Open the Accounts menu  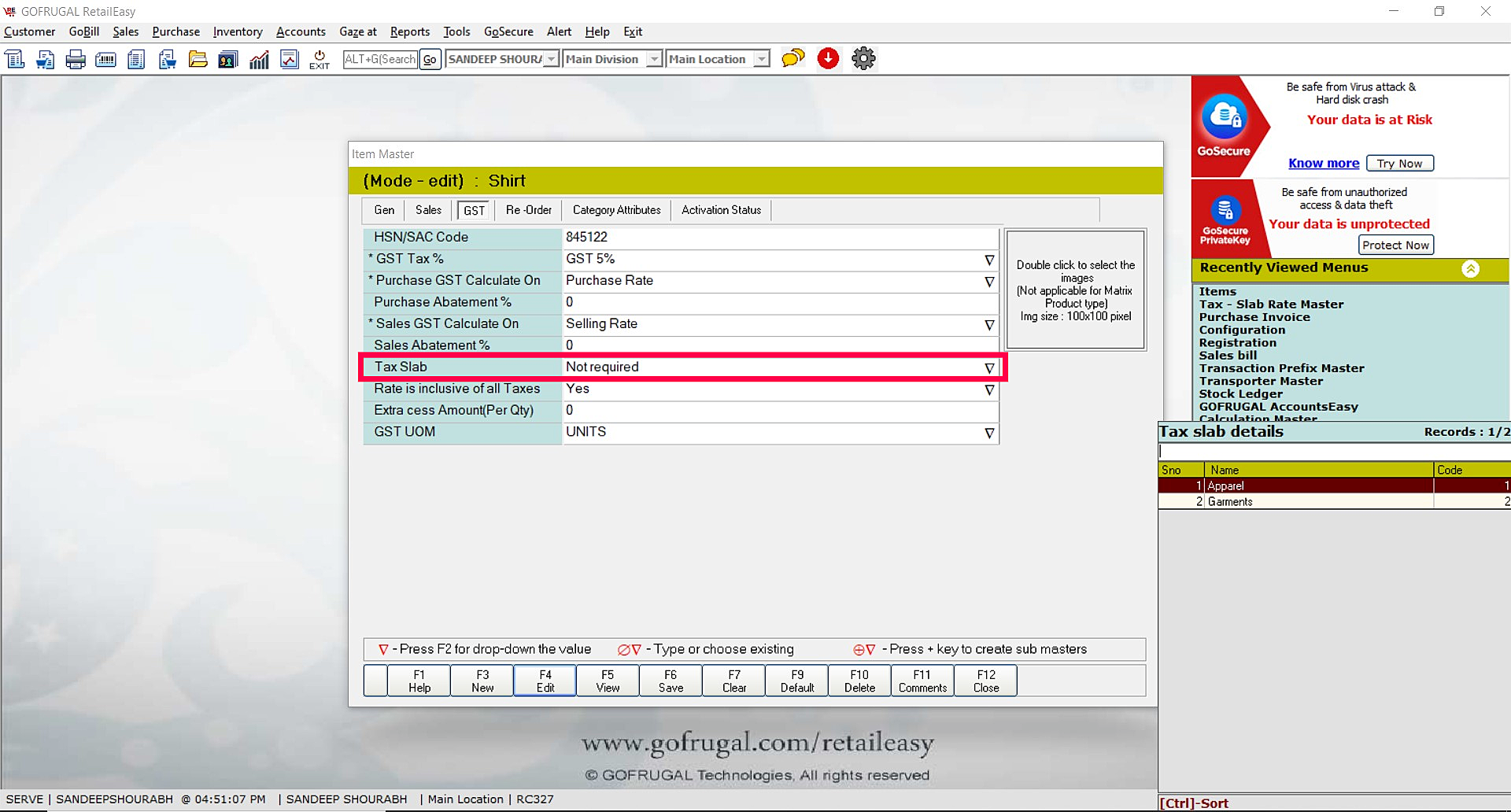click(x=301, y=31)
